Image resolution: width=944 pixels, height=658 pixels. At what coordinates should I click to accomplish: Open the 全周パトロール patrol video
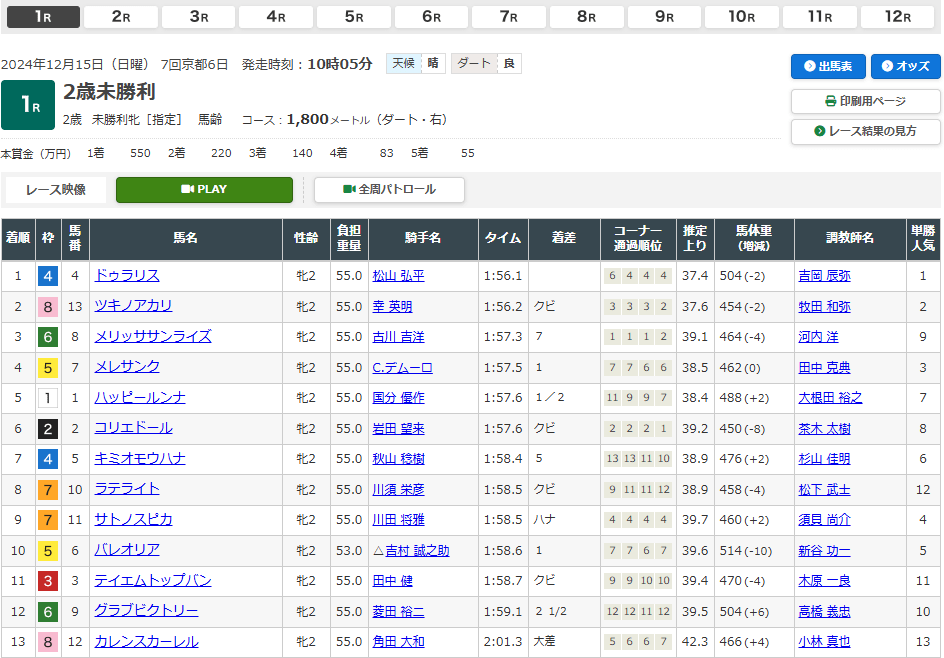pos(389,190)
